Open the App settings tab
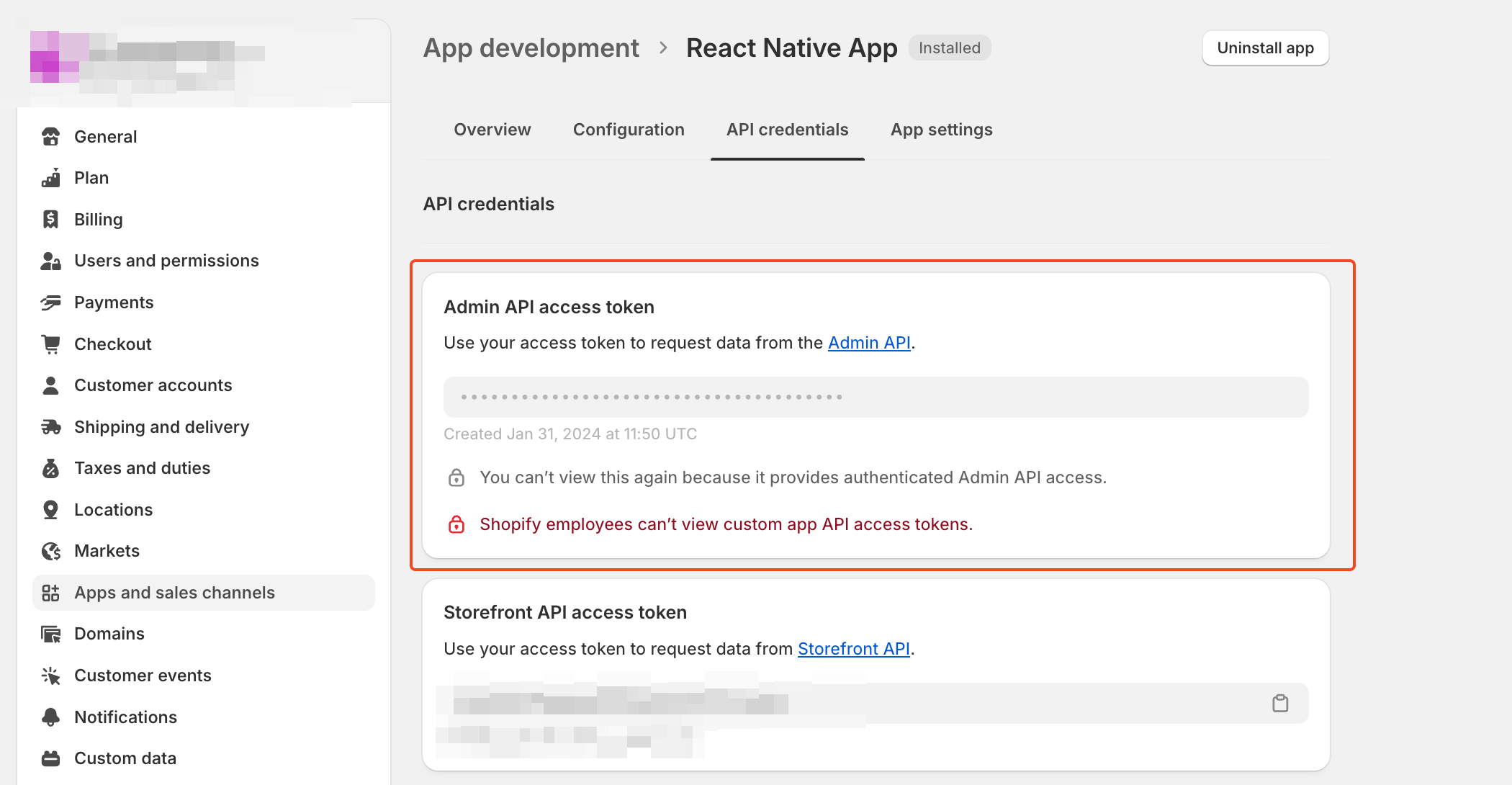 [940, 130]
